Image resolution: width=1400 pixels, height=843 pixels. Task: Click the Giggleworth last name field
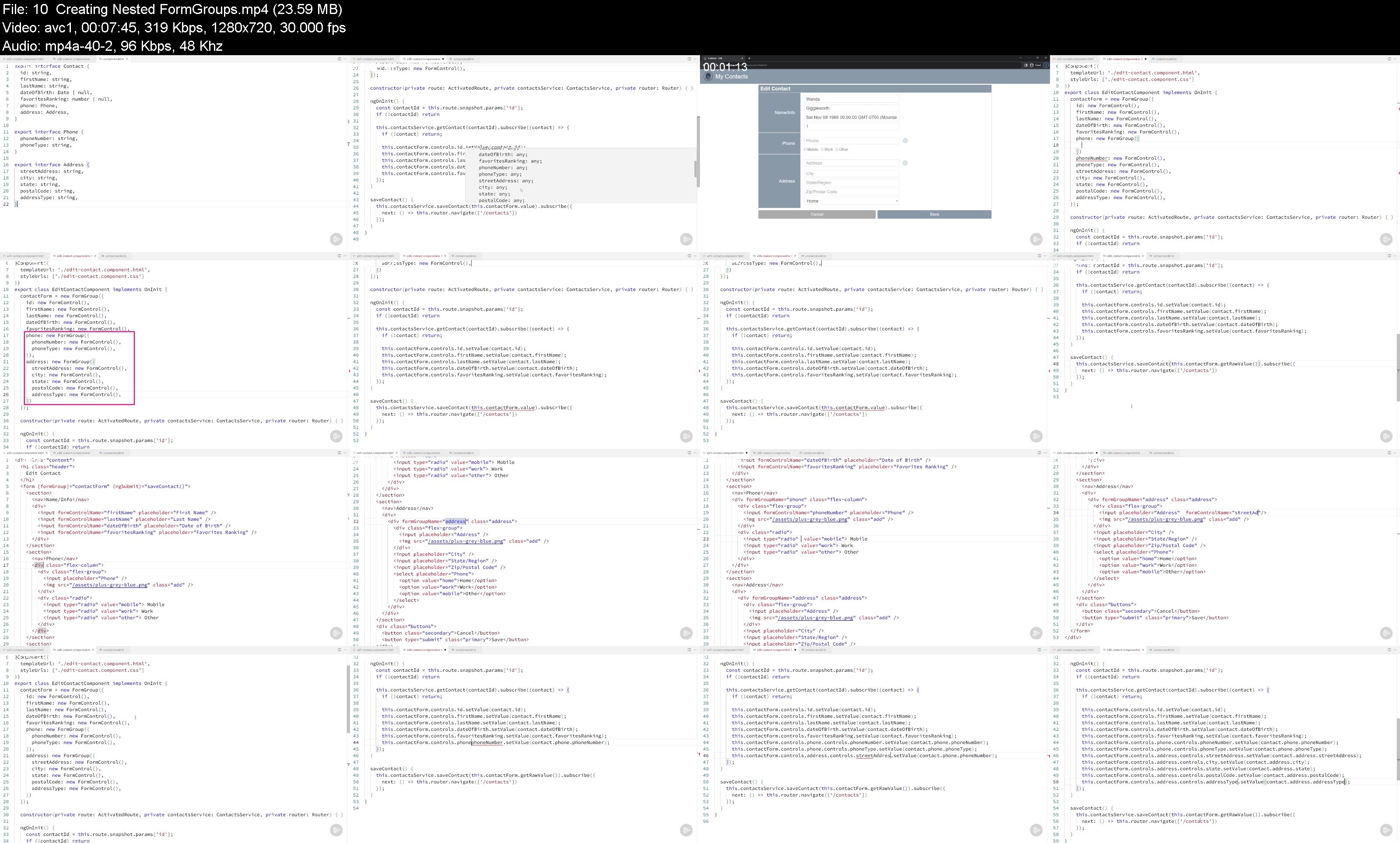tap(851, 108)
